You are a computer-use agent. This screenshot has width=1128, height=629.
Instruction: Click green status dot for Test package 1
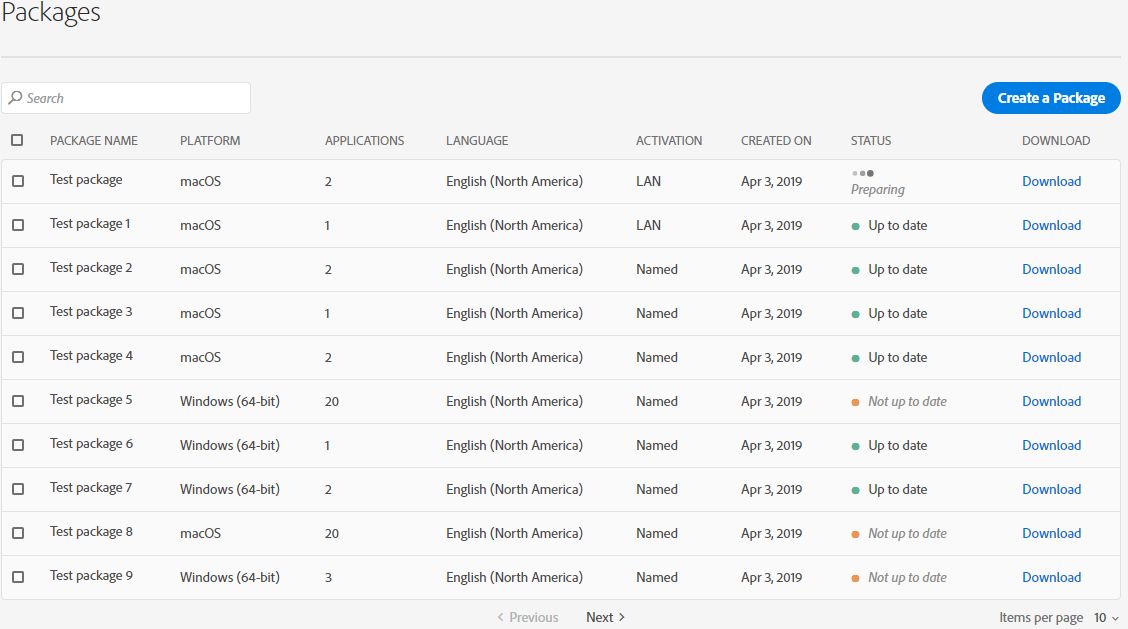[856, 226]
